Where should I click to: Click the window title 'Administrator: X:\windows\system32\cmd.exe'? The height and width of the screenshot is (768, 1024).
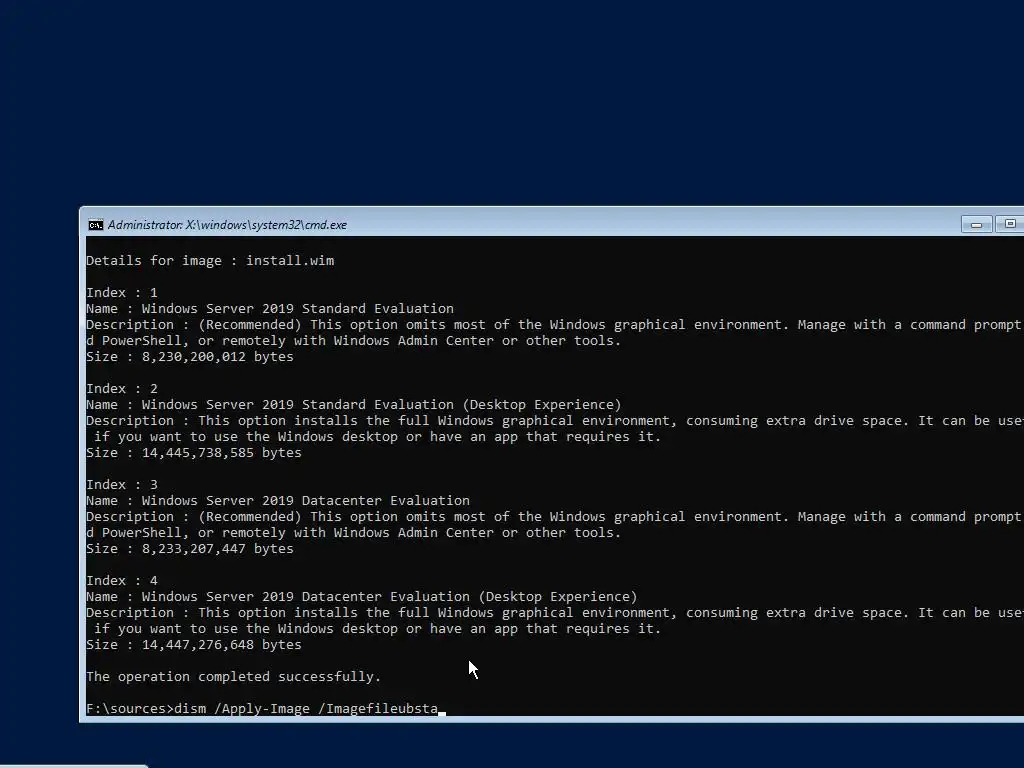pos(227,225)
